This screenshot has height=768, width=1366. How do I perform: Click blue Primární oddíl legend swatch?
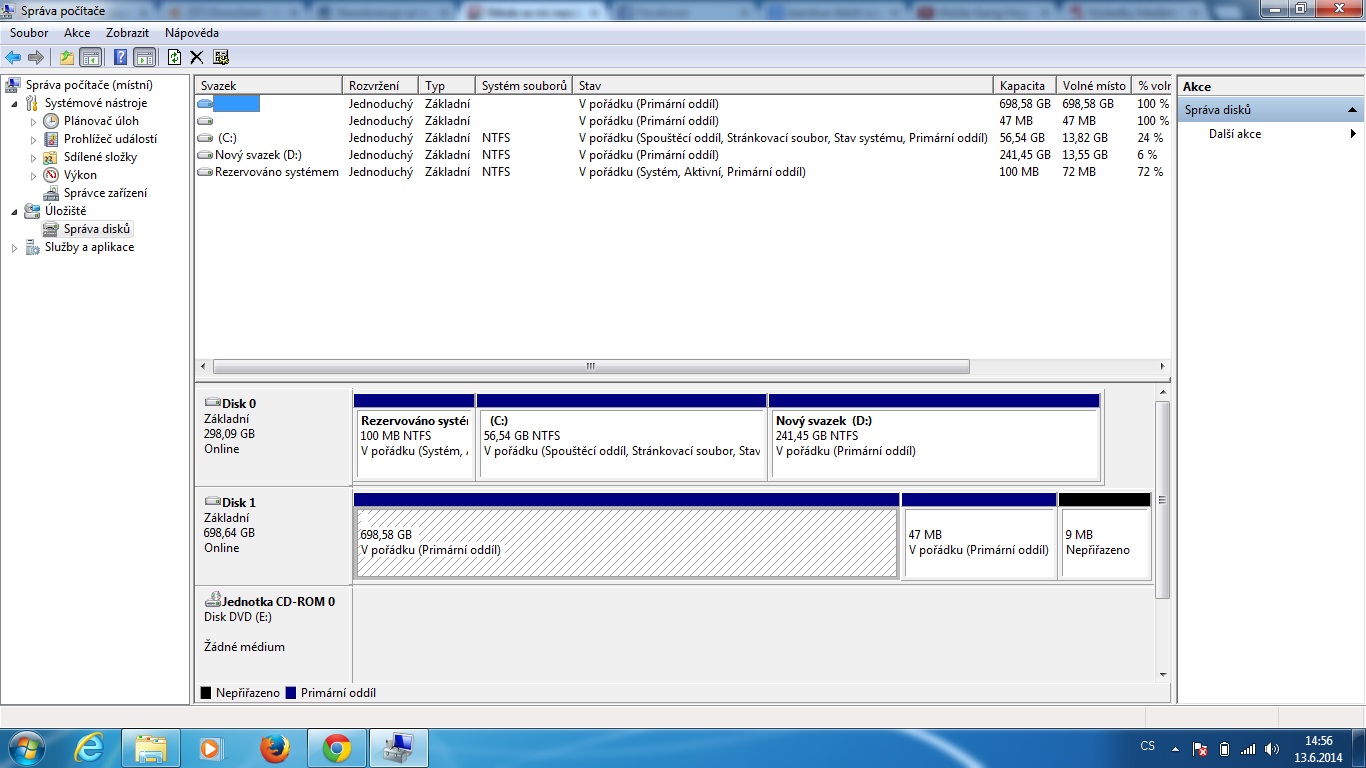pos(291,692)
